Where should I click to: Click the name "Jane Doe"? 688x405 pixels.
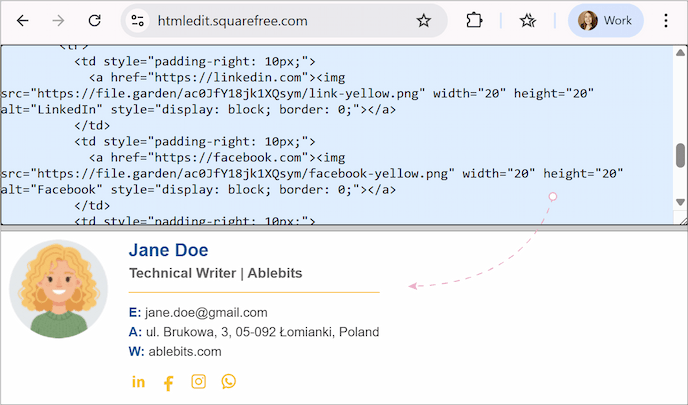click(168, 250)
